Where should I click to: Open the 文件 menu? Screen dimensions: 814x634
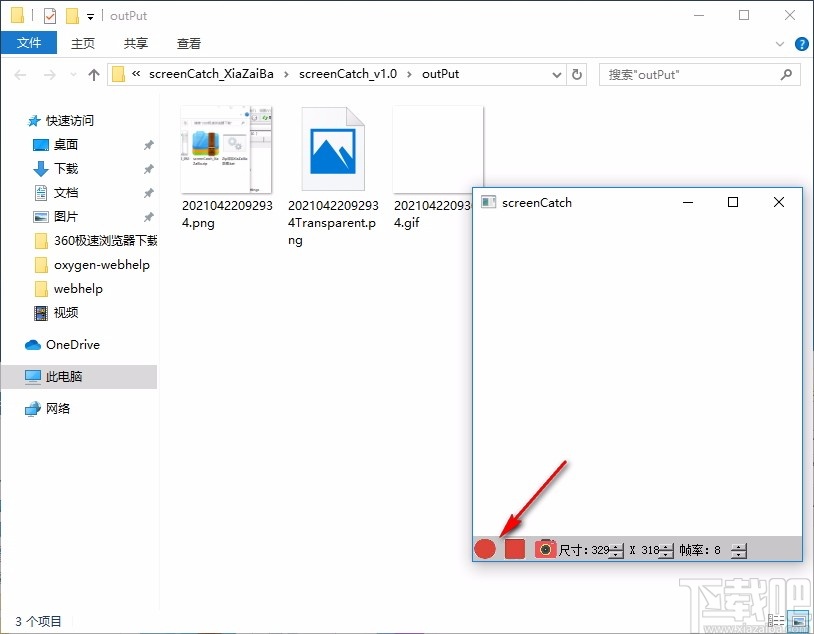click(30, 43)
